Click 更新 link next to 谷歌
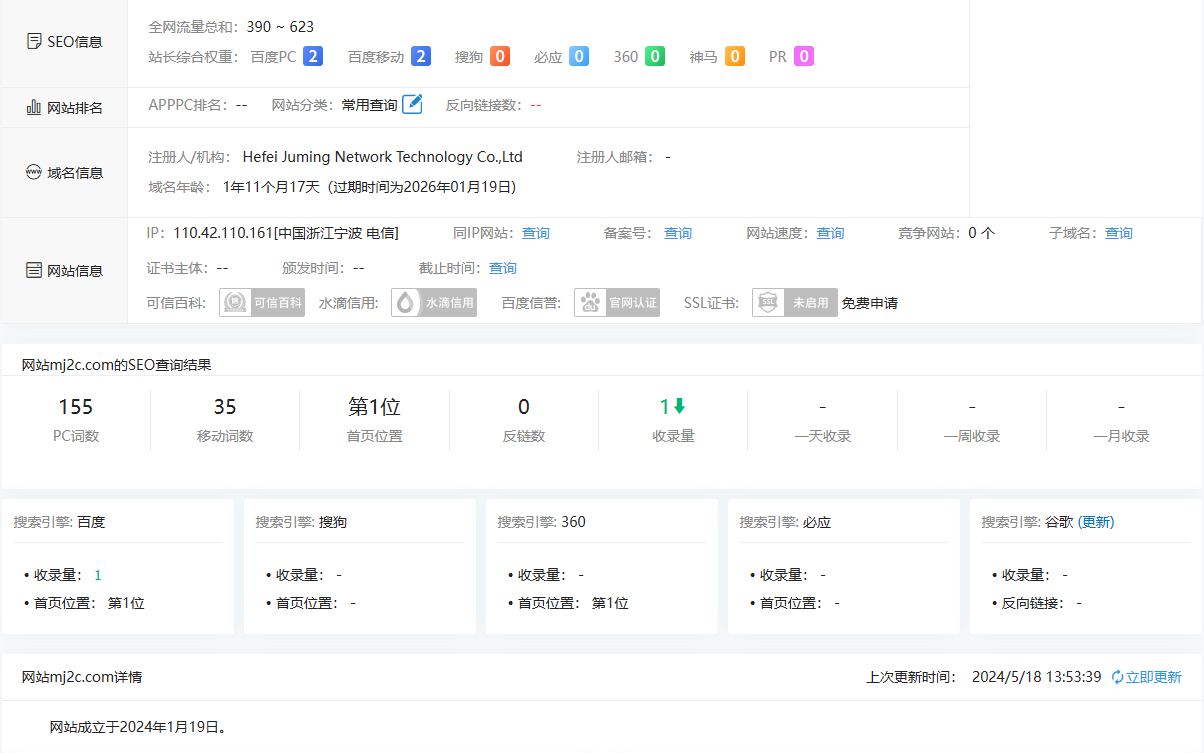This screenshot has width=1204, height=753. tap(1096, 522)
